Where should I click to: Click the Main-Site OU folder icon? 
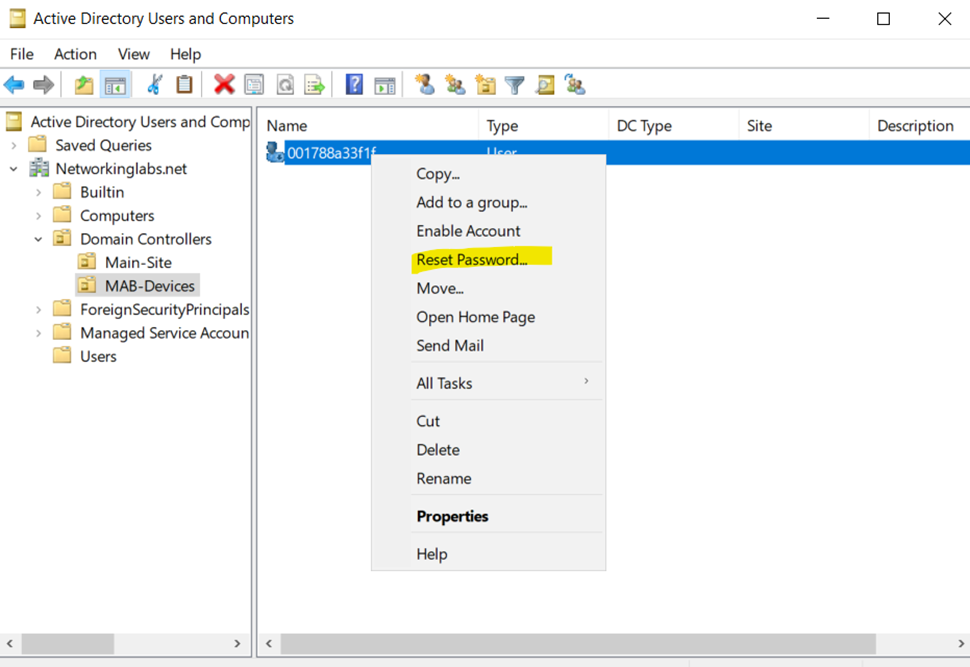pyautogui.click(x=87, y=262)
